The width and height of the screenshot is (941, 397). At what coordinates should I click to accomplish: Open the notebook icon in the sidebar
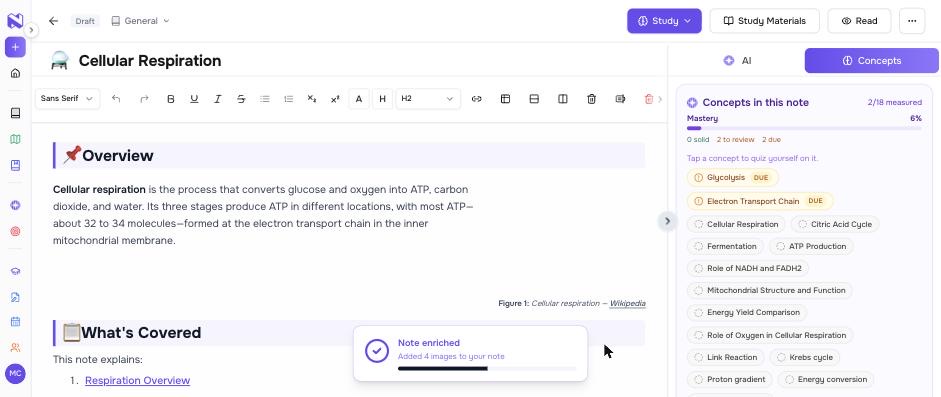(x=15, y=113)
